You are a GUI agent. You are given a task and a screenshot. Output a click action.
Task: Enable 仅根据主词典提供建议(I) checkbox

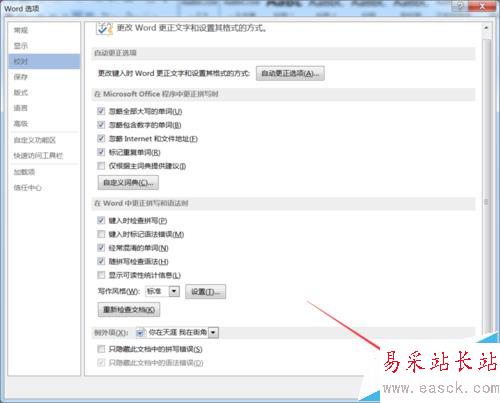click(101, 166)
